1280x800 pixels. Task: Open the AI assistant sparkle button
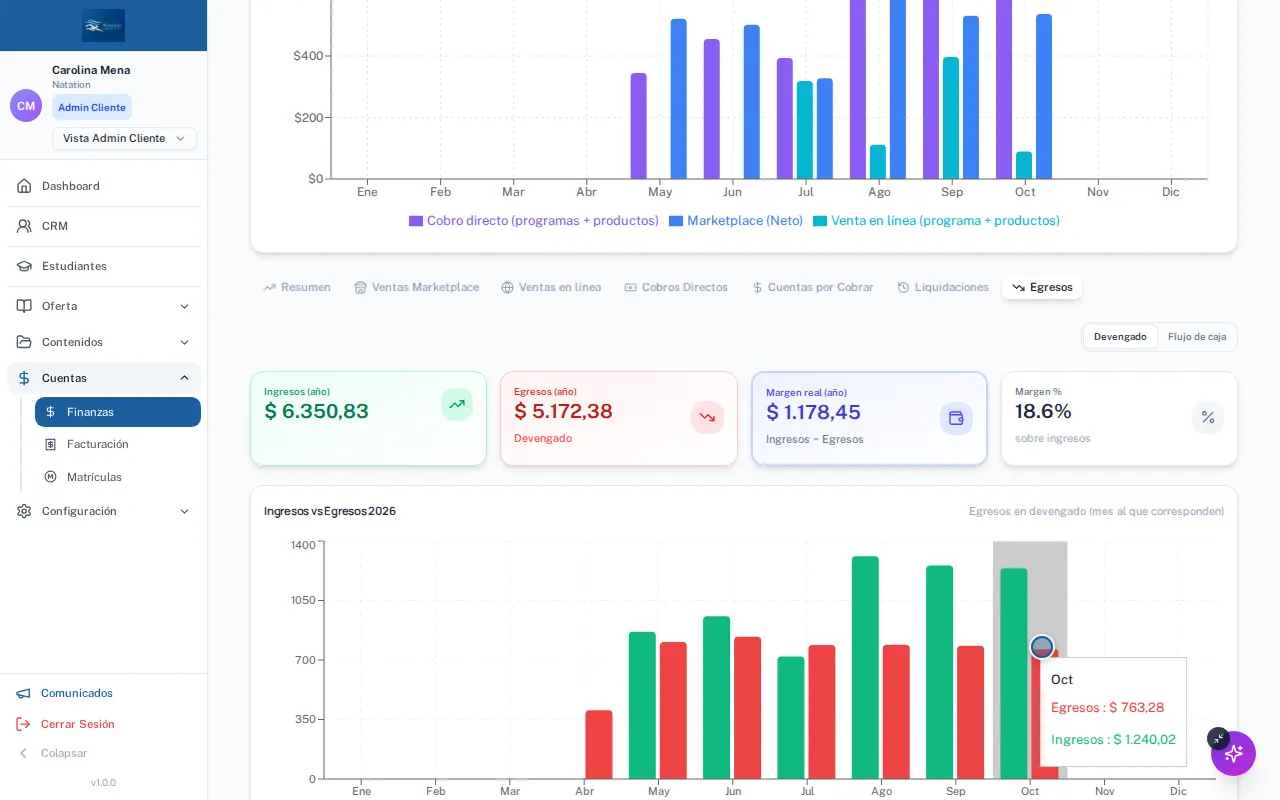(x=1233, y=753)
